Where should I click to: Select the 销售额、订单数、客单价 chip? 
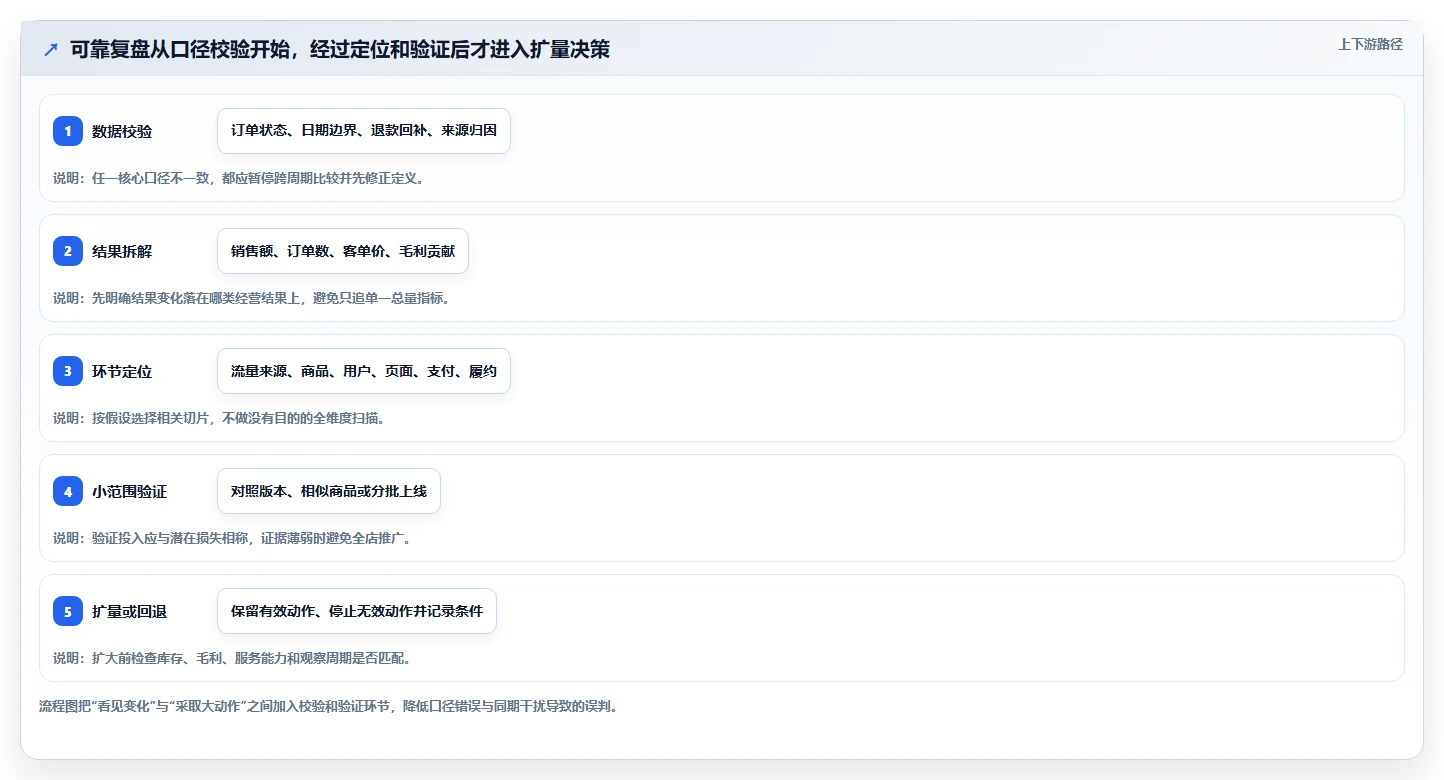[343, 251]
